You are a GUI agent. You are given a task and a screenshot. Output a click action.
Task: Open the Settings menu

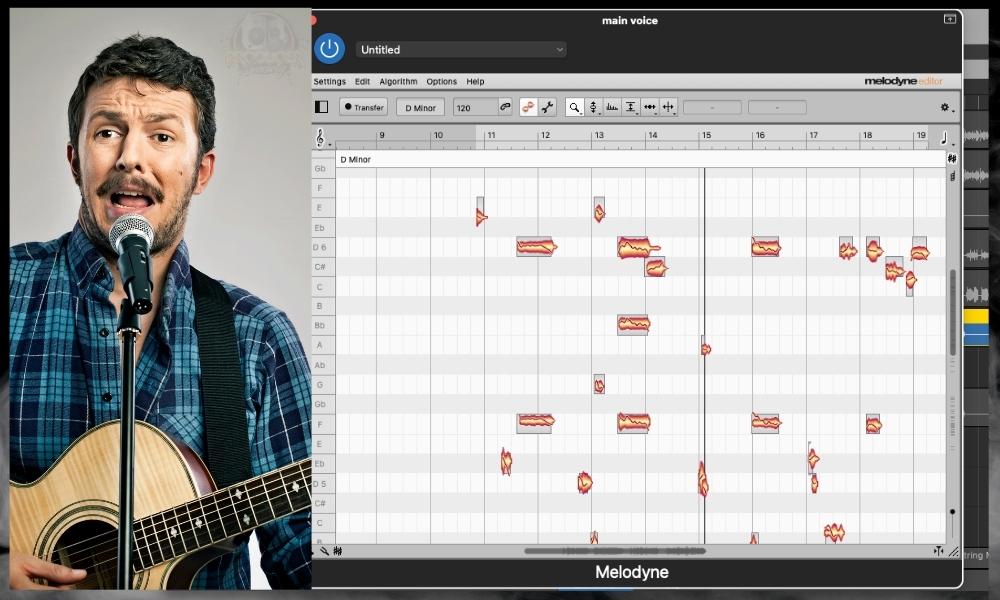tap(329, 82)
